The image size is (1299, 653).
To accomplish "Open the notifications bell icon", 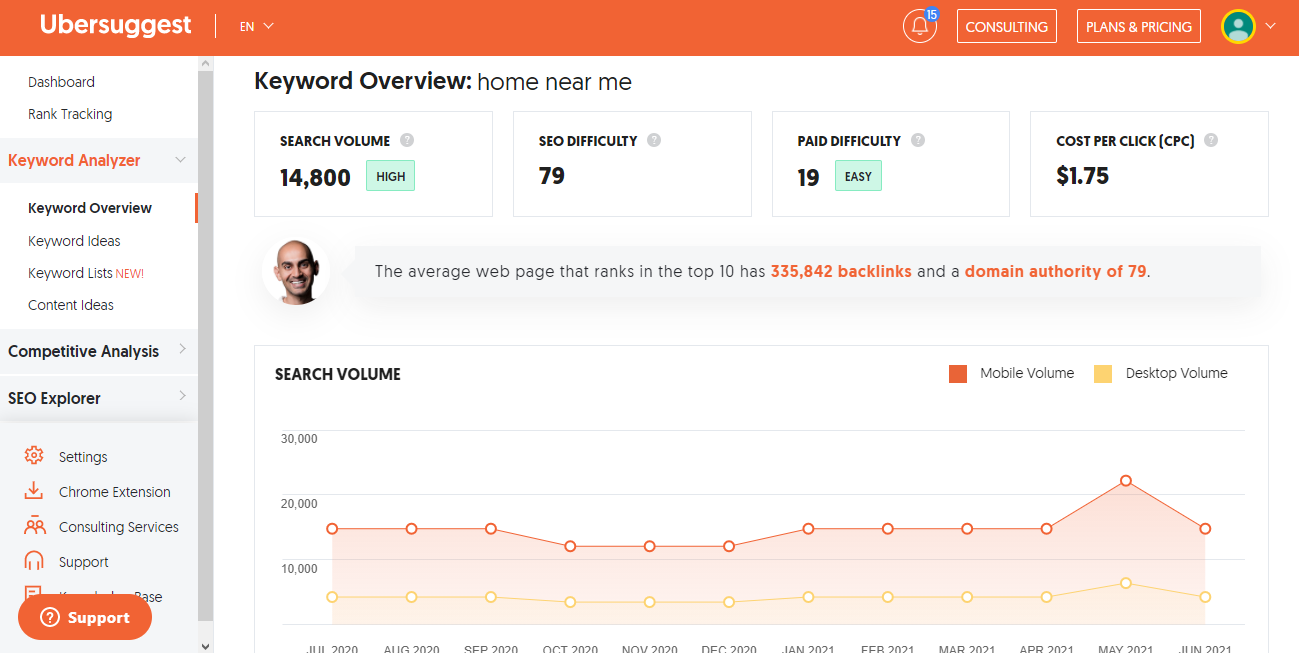I will [x=920, y=26].
